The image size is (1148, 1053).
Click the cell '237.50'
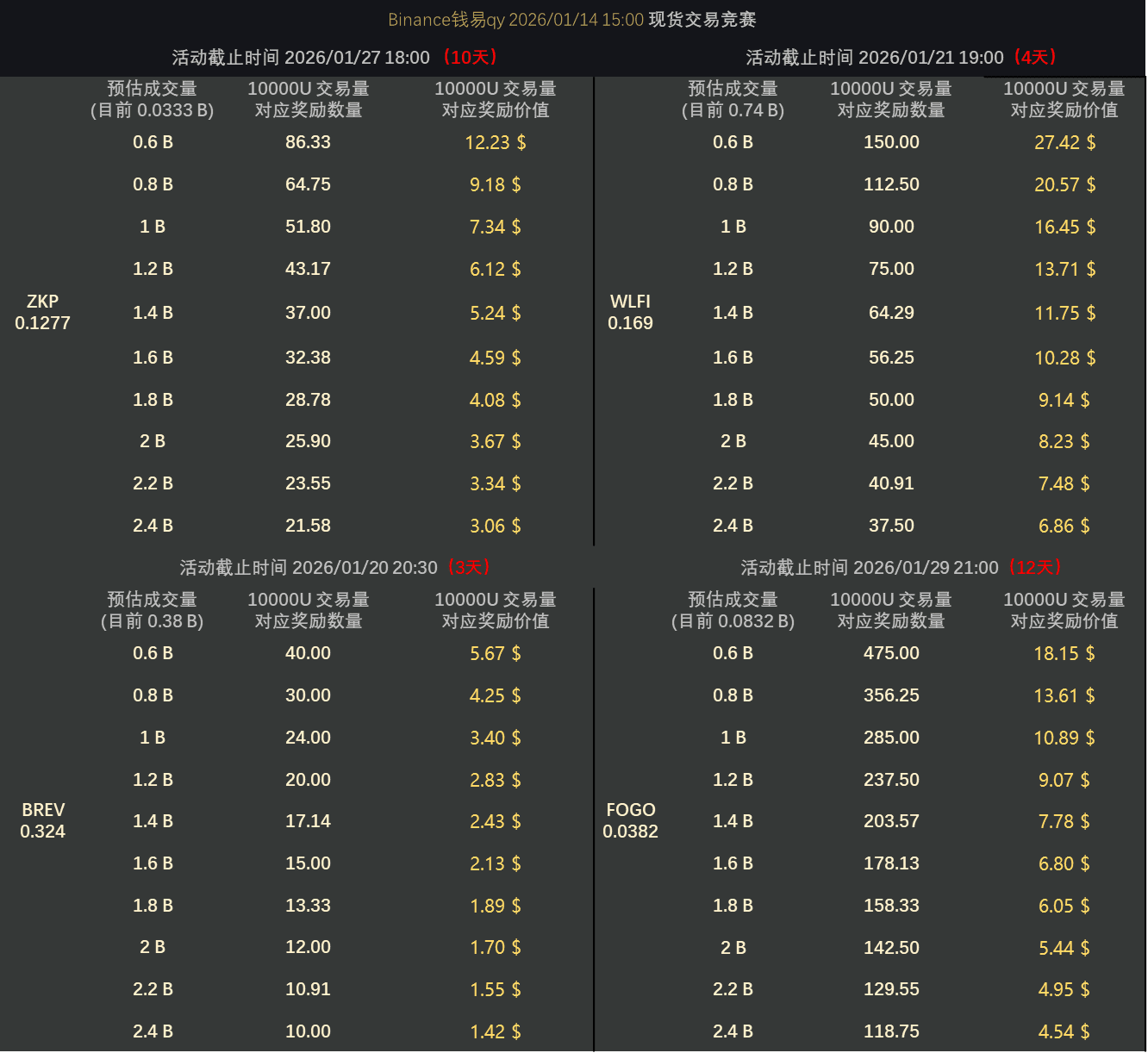pyautogui.click(x=891, y=780)
